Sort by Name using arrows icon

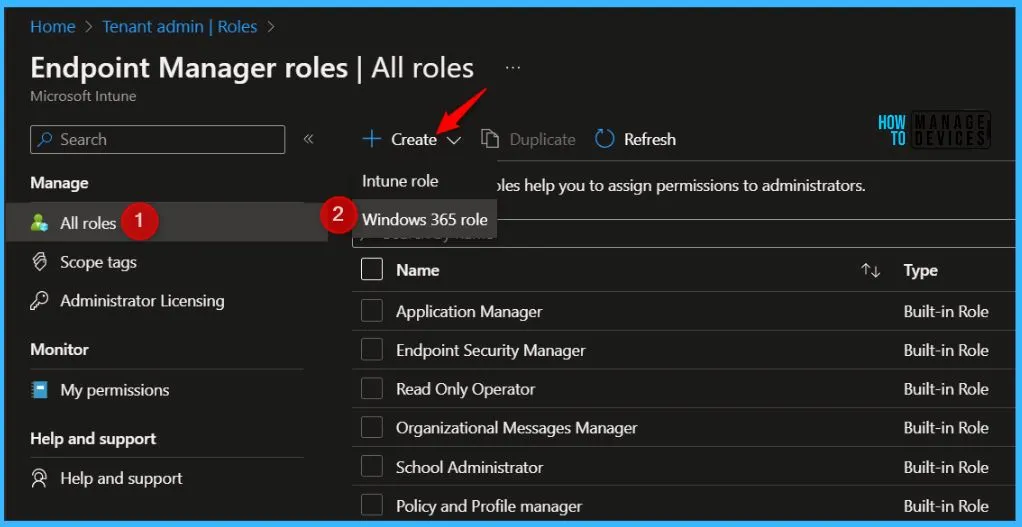[871, 270]
